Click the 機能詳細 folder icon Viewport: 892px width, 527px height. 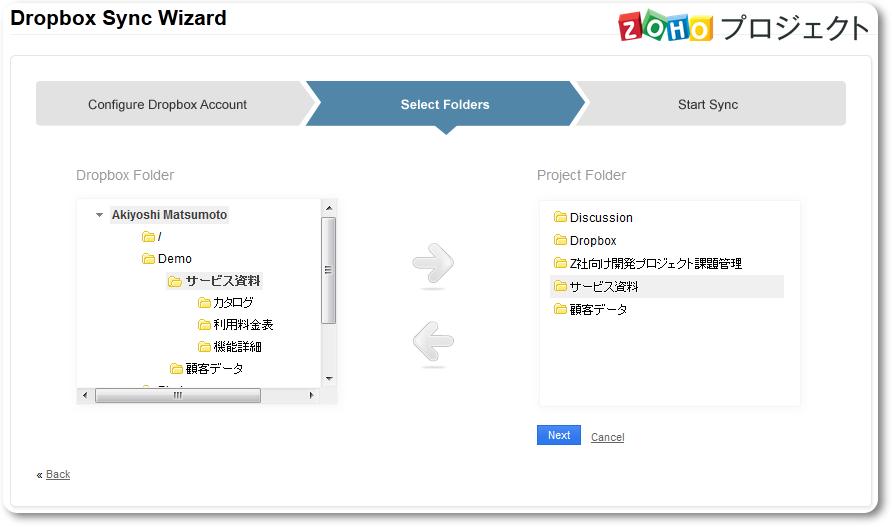(x=204, y=347)
